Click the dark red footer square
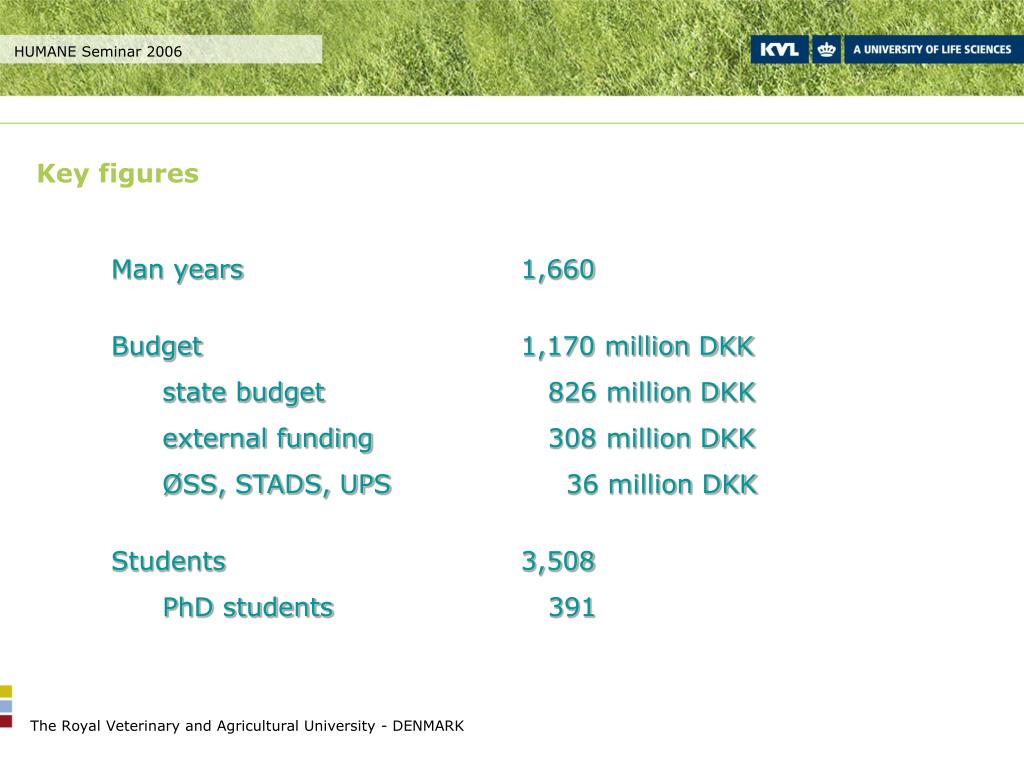 pyautogui.click(x=6, y=722)
